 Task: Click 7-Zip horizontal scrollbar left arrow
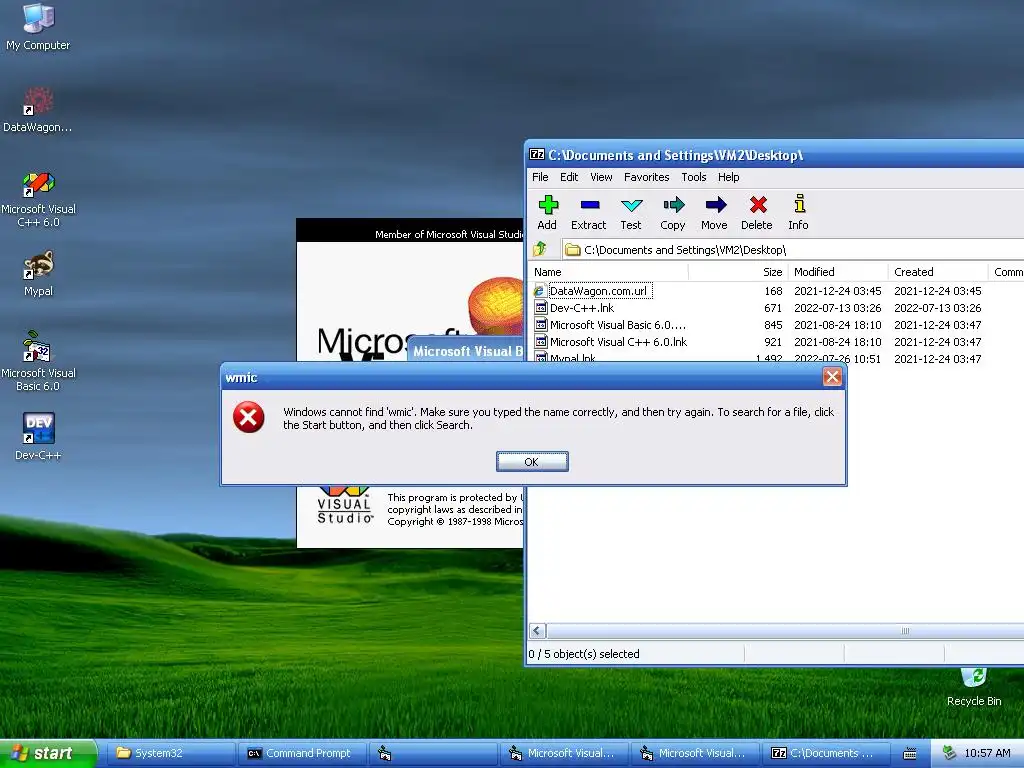point(537,630)
